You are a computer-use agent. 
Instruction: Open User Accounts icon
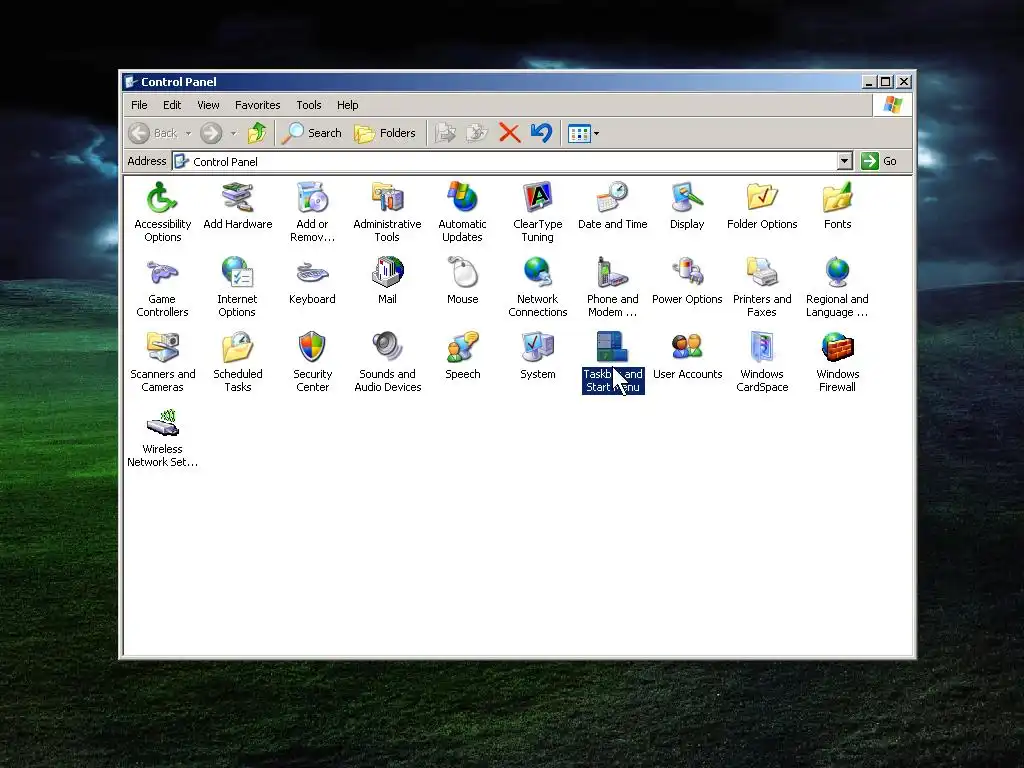[687, 347]
